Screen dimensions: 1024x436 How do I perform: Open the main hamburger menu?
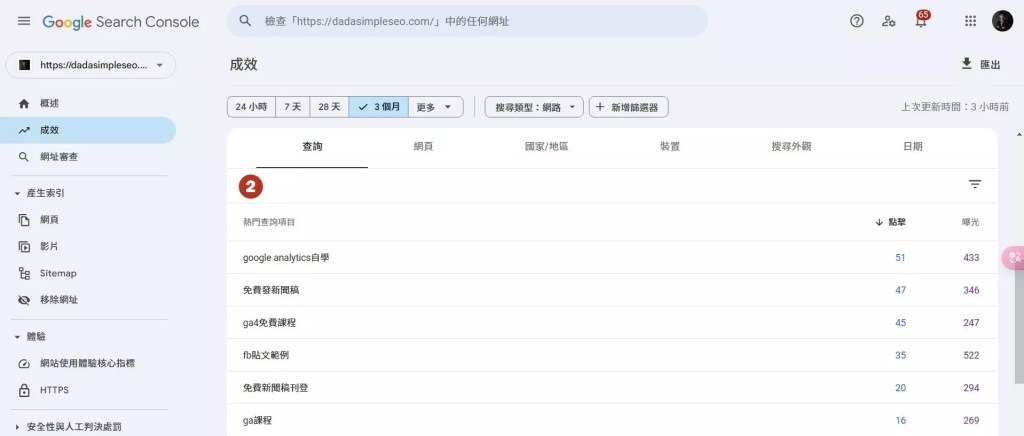coord(24,21)
